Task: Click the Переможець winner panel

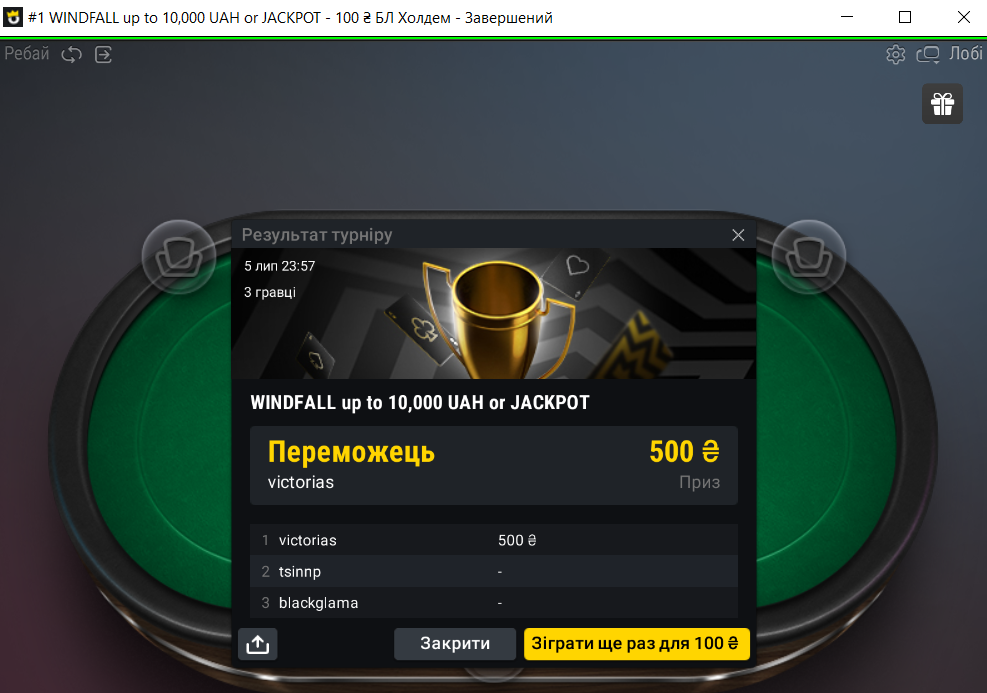Action: click(494, 466)
